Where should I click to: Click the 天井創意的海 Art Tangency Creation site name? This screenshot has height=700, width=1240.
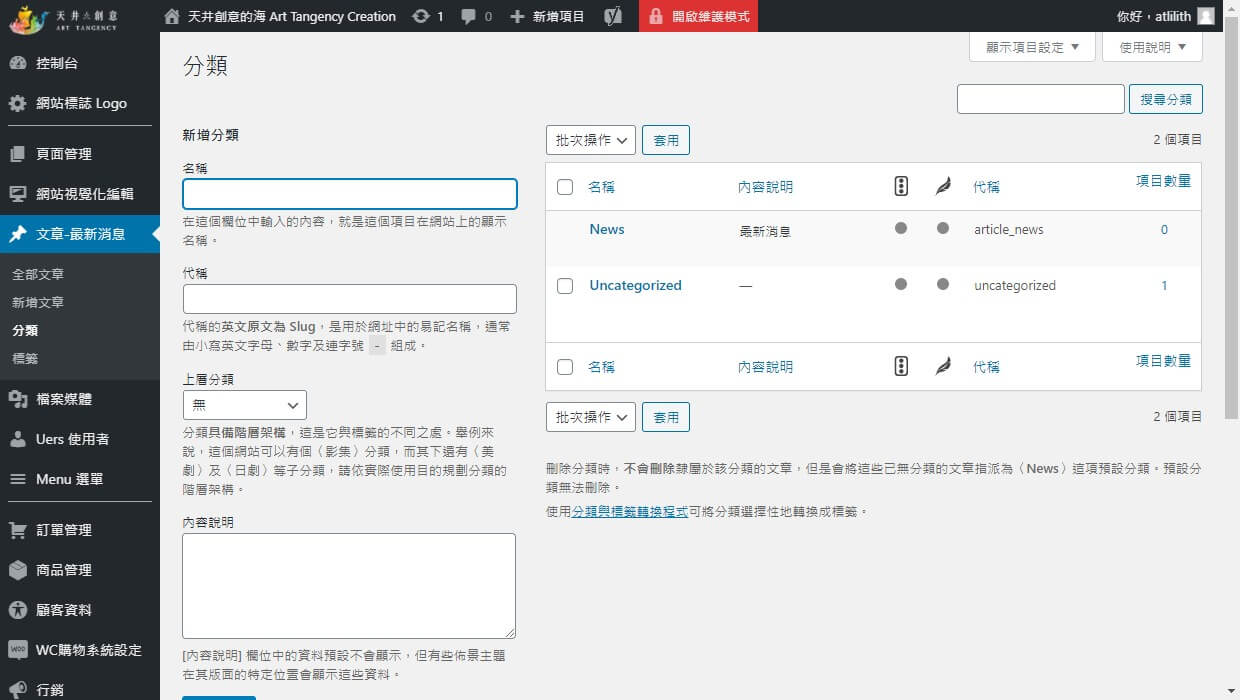(x=291, y=17)
